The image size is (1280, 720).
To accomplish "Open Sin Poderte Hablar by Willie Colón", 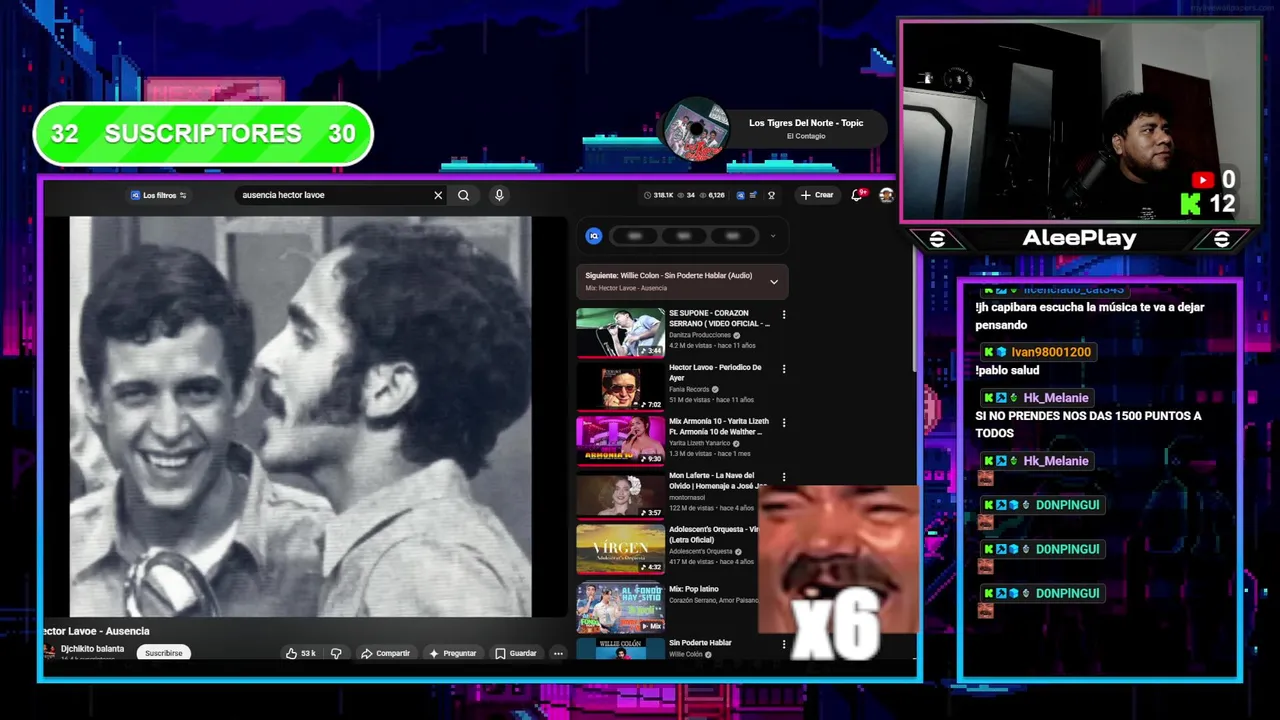I will pos(700,643).
